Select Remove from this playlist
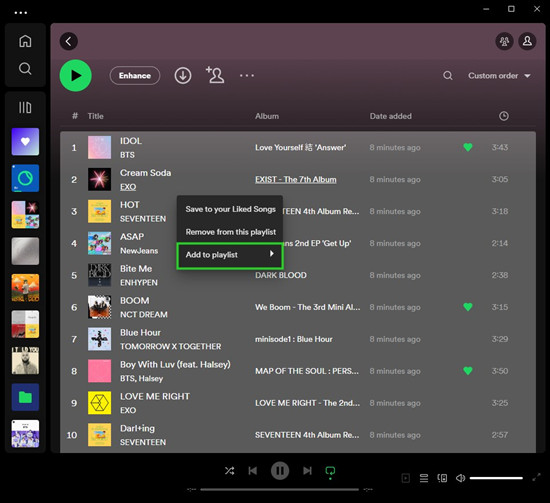This screenshot has height=503, width=550. click(230, 232)
